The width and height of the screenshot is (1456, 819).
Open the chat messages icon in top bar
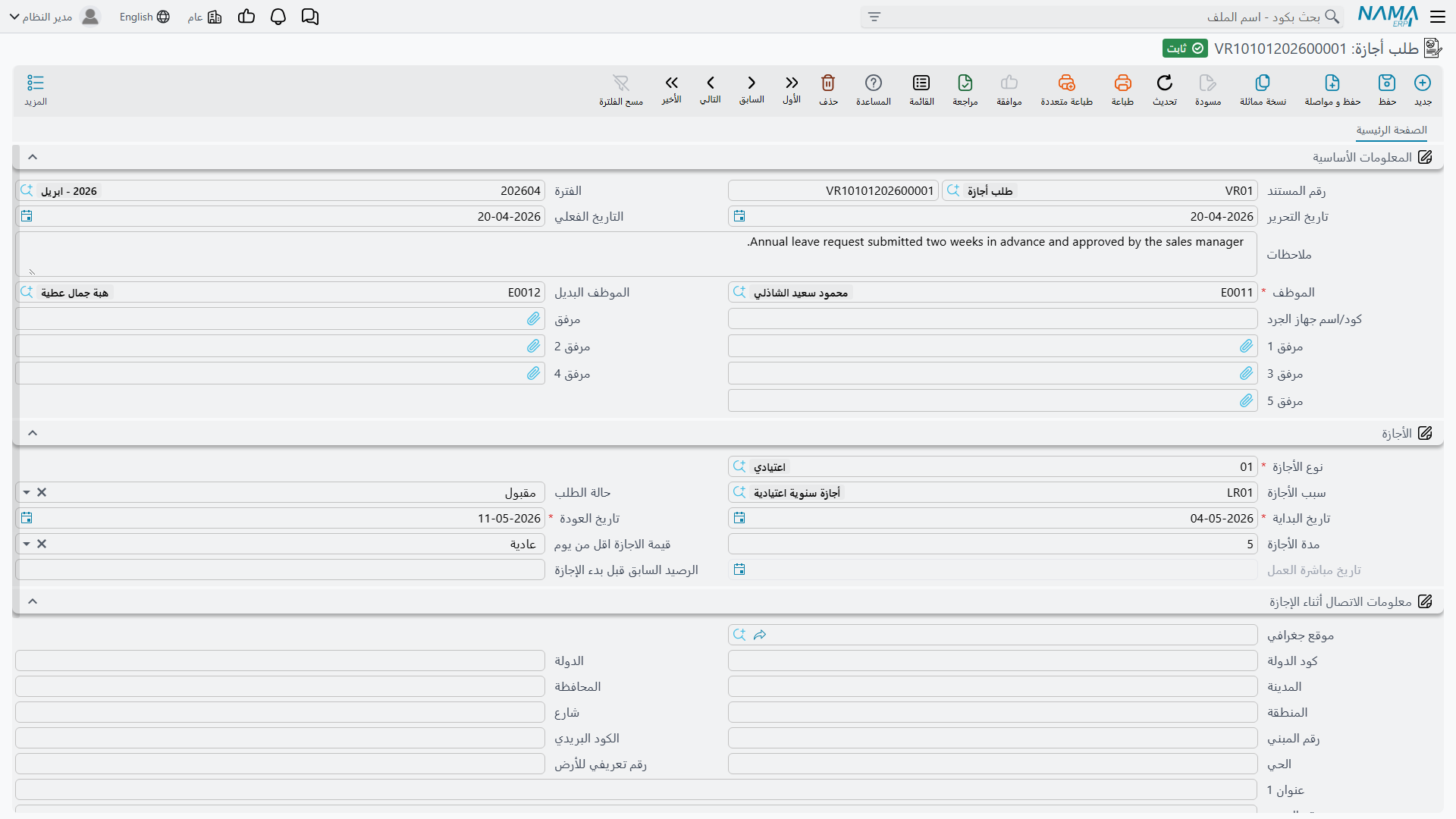pos(310,17)
